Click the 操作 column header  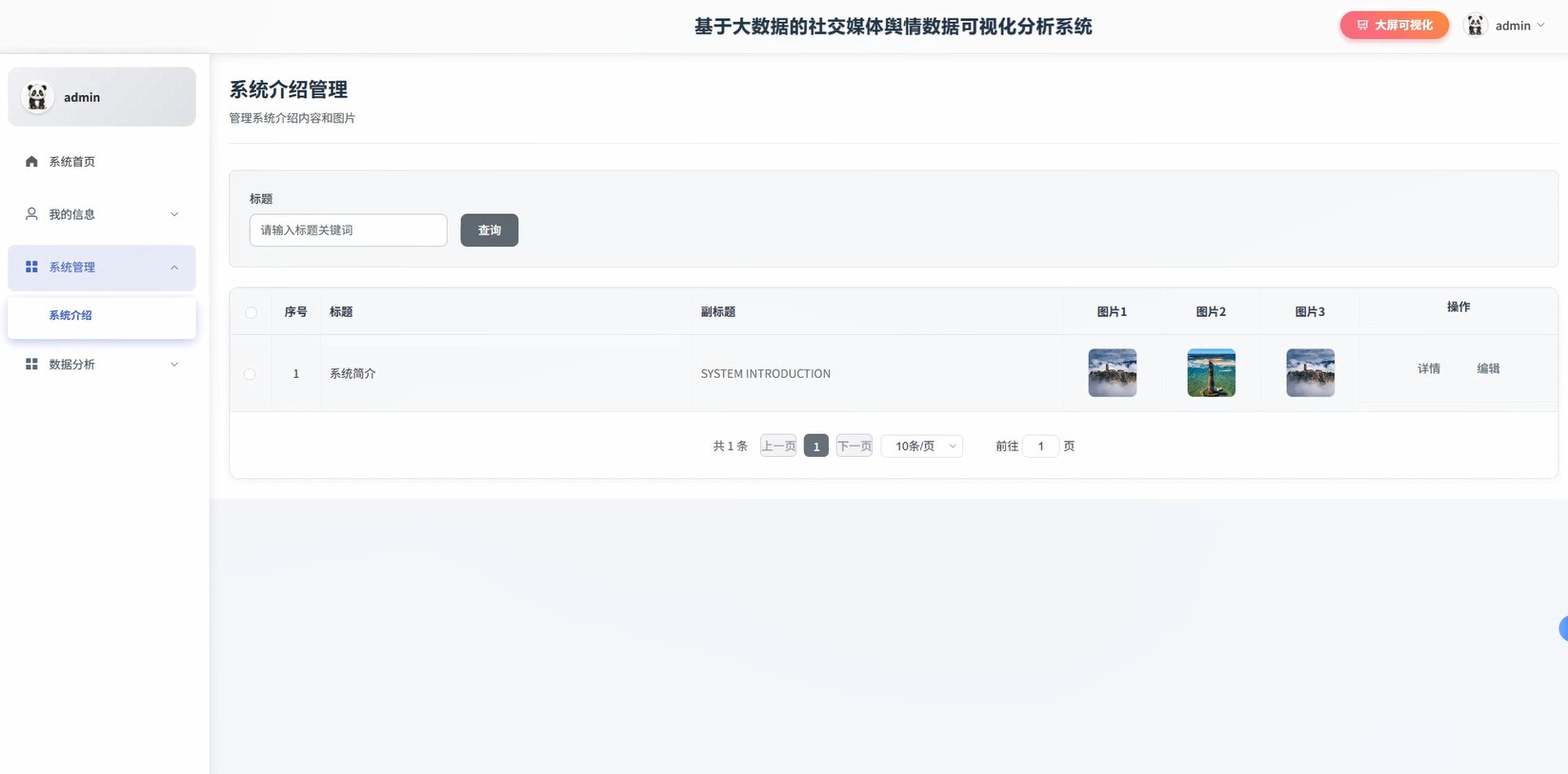(1458, 308)
